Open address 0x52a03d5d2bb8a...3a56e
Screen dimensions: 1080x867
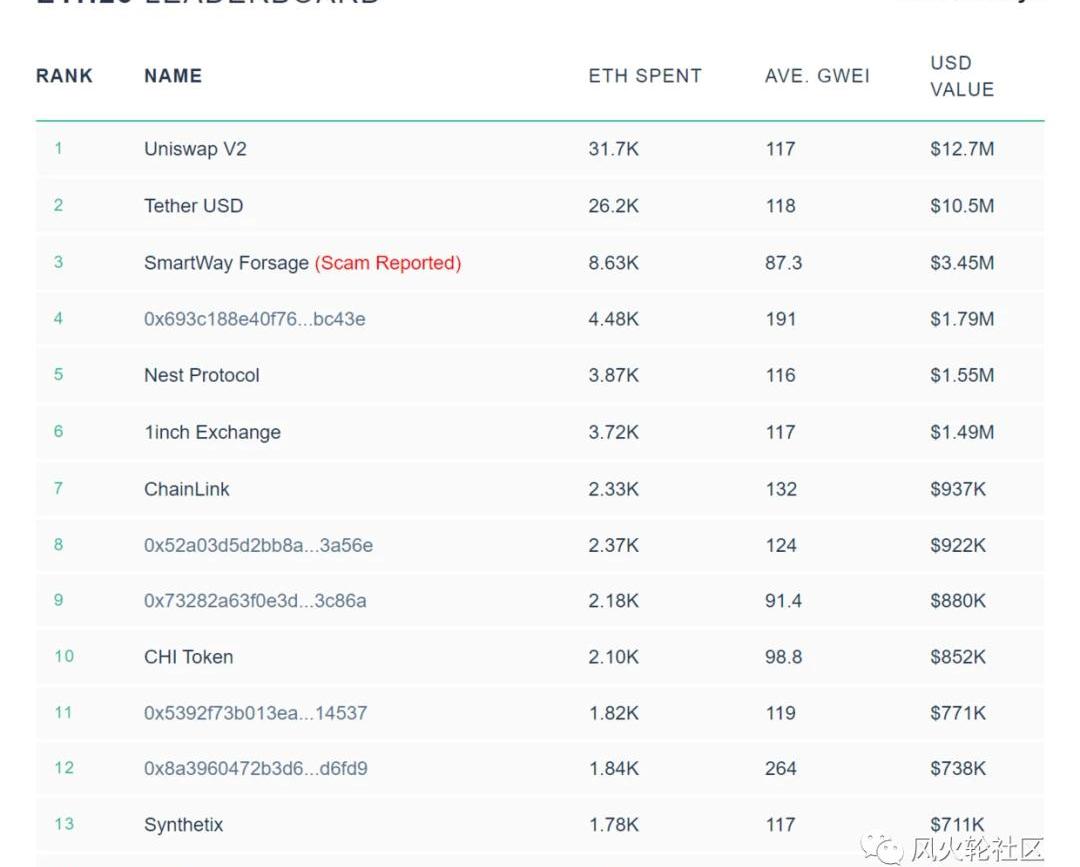tap(258, 545)
